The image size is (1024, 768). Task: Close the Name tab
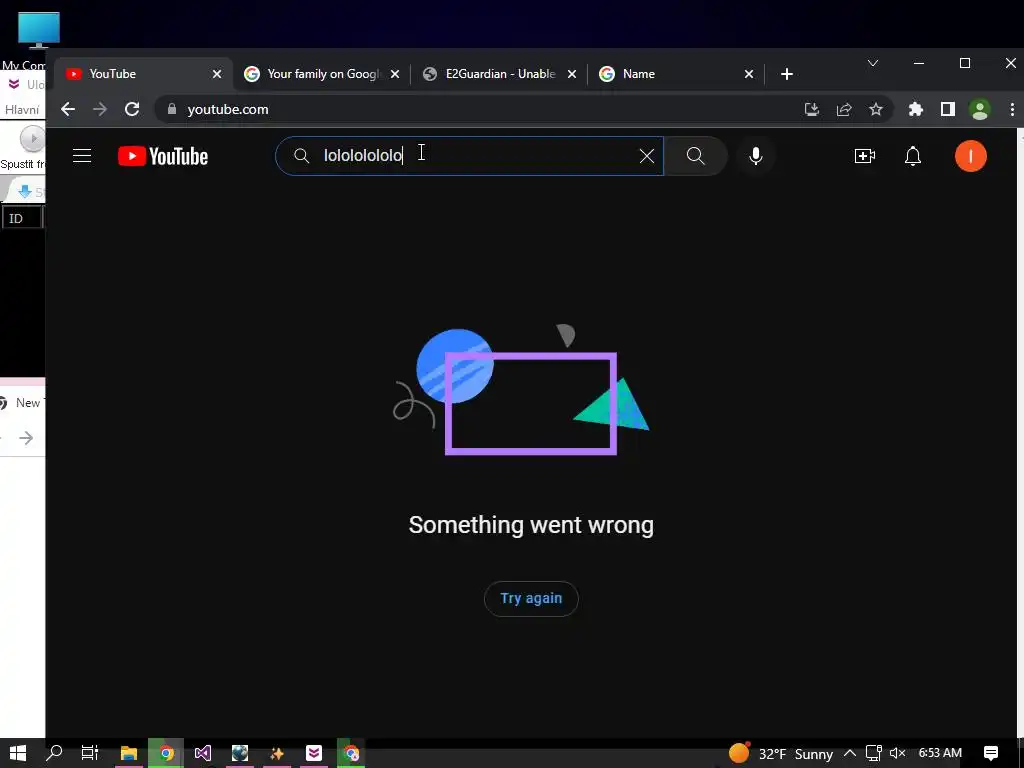749,74
